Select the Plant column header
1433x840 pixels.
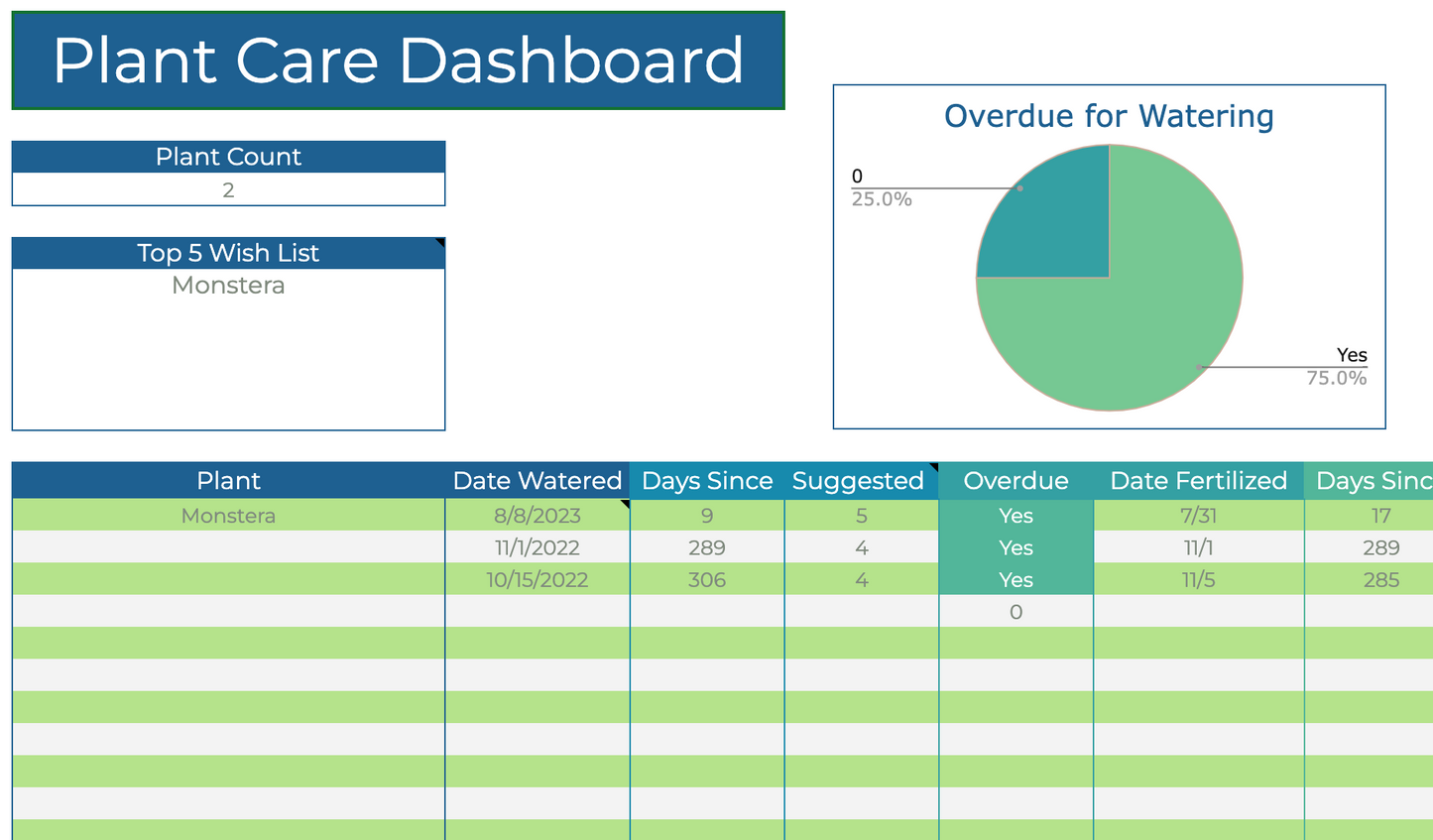[228, 481]
